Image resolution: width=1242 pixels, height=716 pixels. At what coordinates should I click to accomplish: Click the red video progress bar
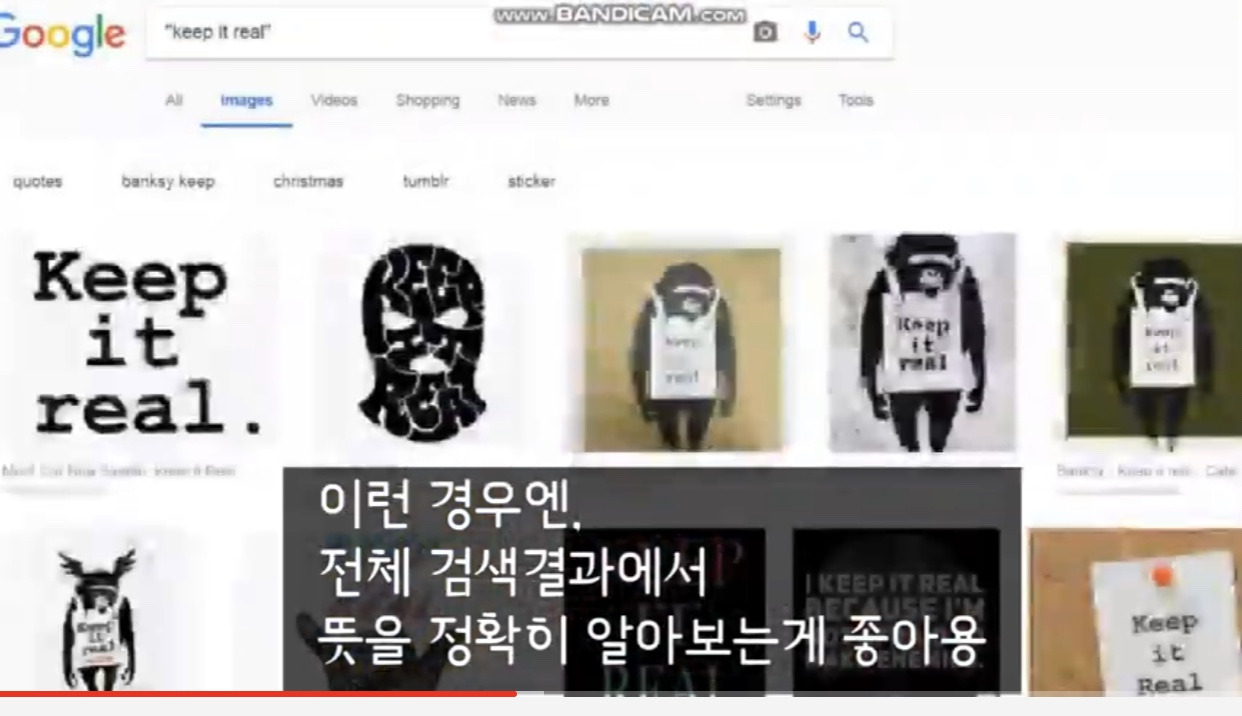click(258, 693)
